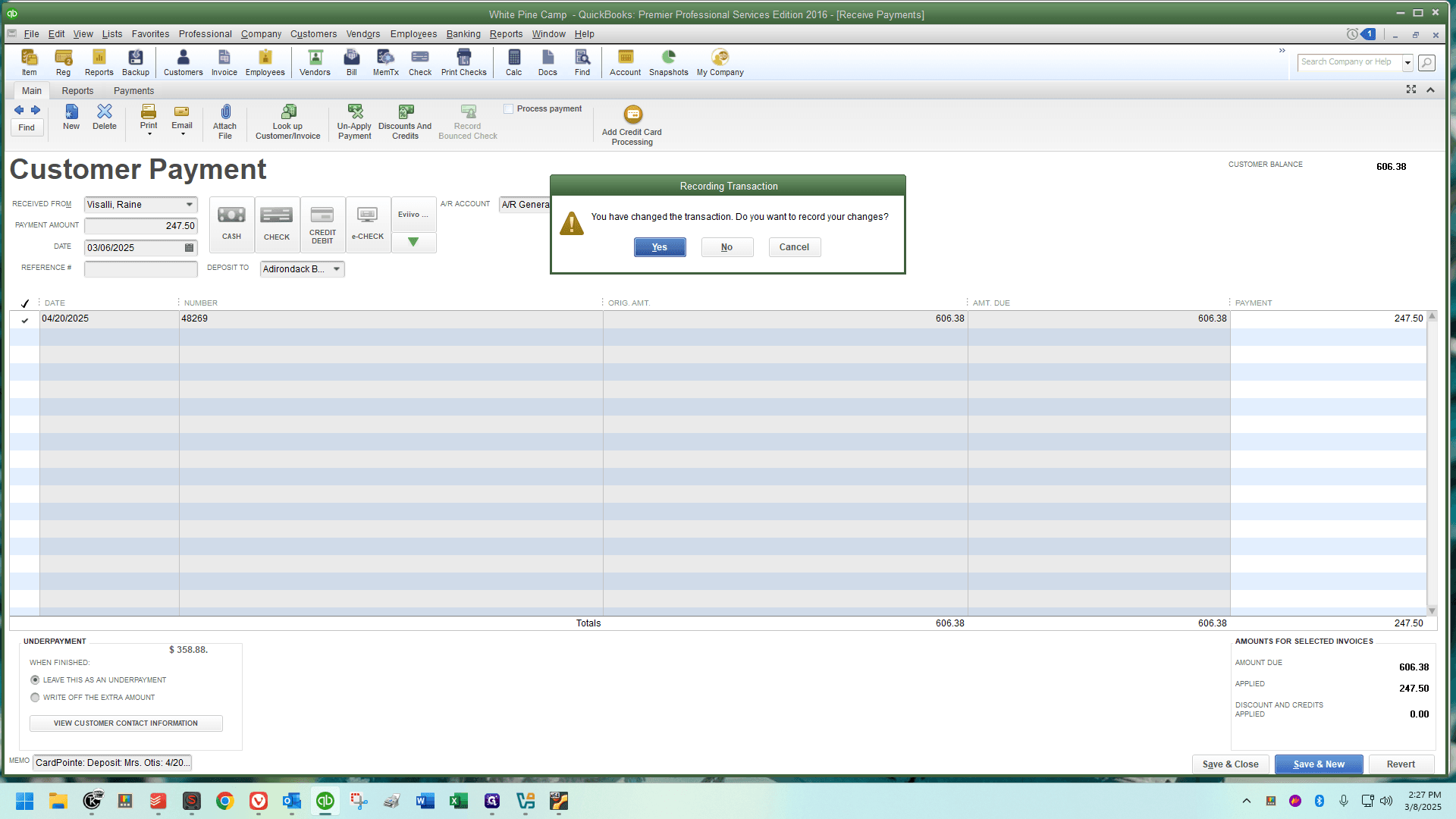Image resolution: width=1456 pixels, height=819 pixels.
Task: Open the Banking menu
Action: pos(463,34)
